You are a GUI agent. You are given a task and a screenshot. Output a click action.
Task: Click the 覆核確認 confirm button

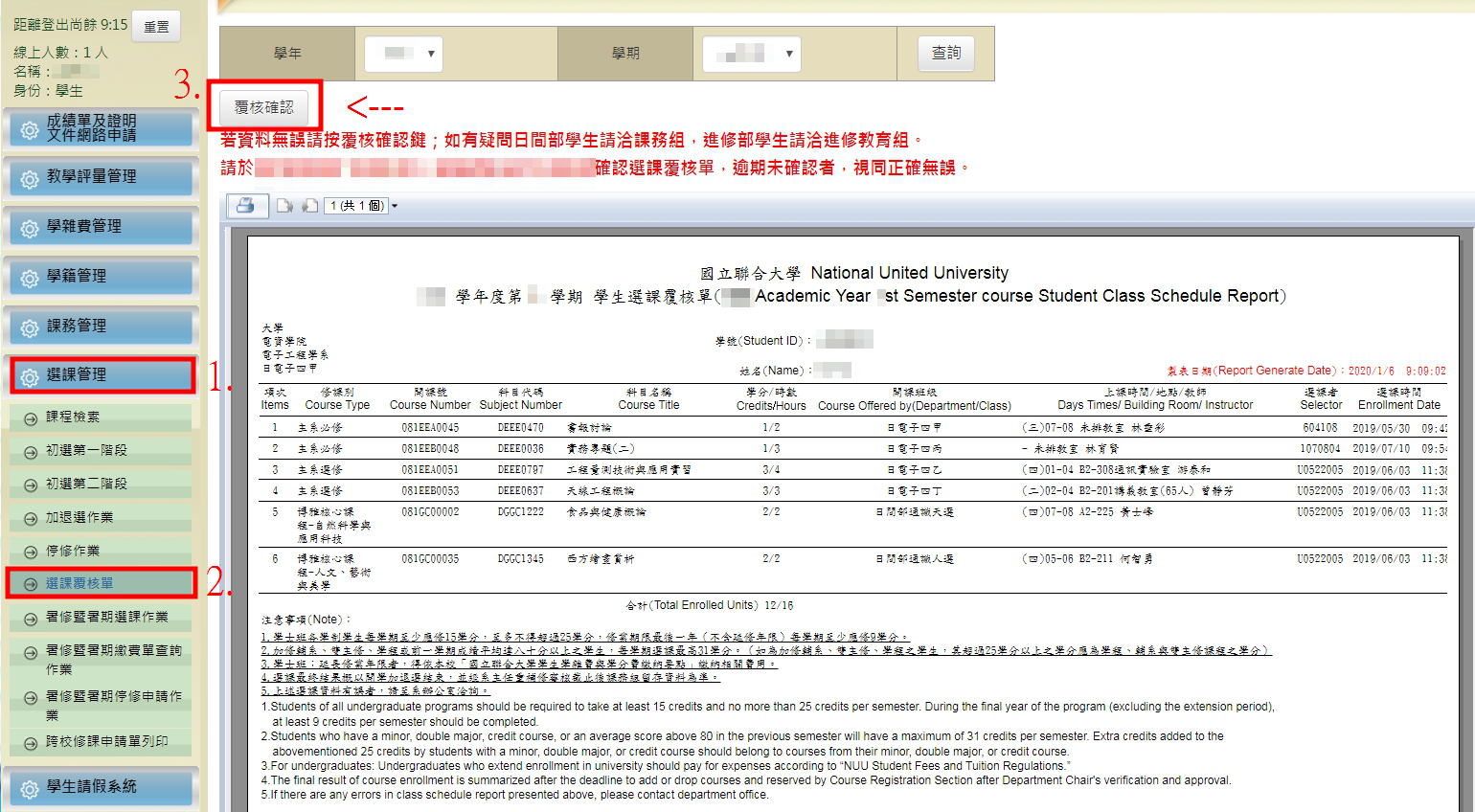(264, 106)
